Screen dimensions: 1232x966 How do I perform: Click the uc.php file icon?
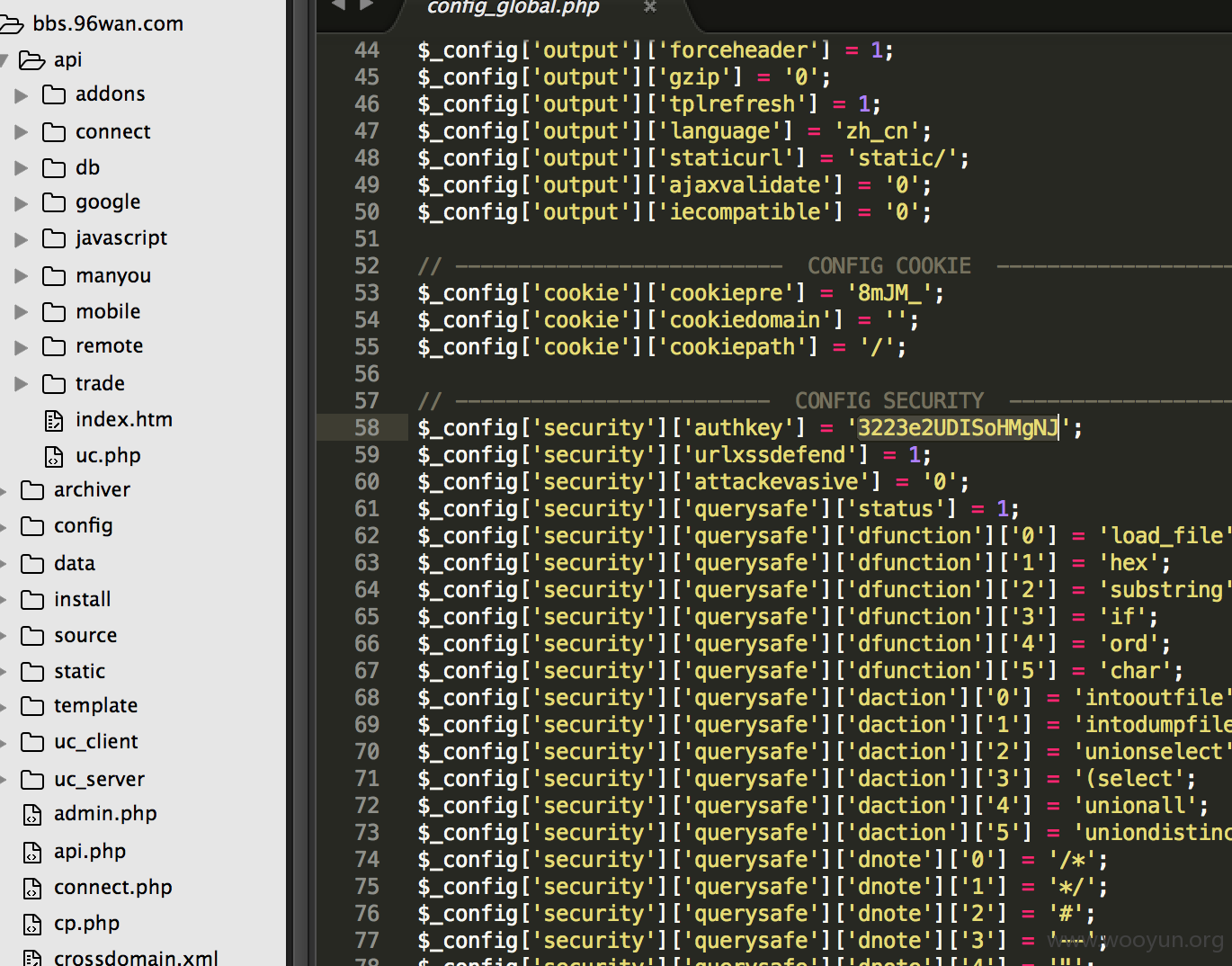click(x=54, y=456)
